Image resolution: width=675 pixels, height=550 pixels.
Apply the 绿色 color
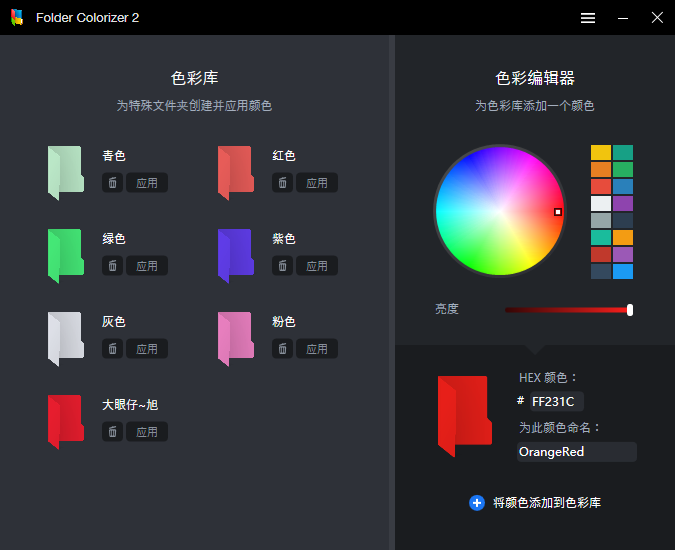(x=147, y=266)
